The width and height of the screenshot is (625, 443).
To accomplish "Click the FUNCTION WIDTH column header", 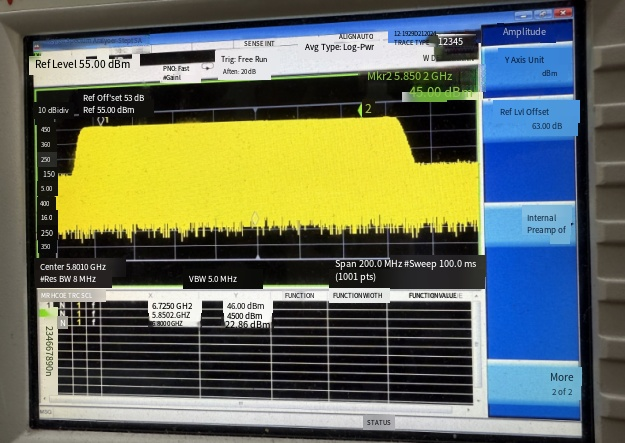I will coord(358,295).
